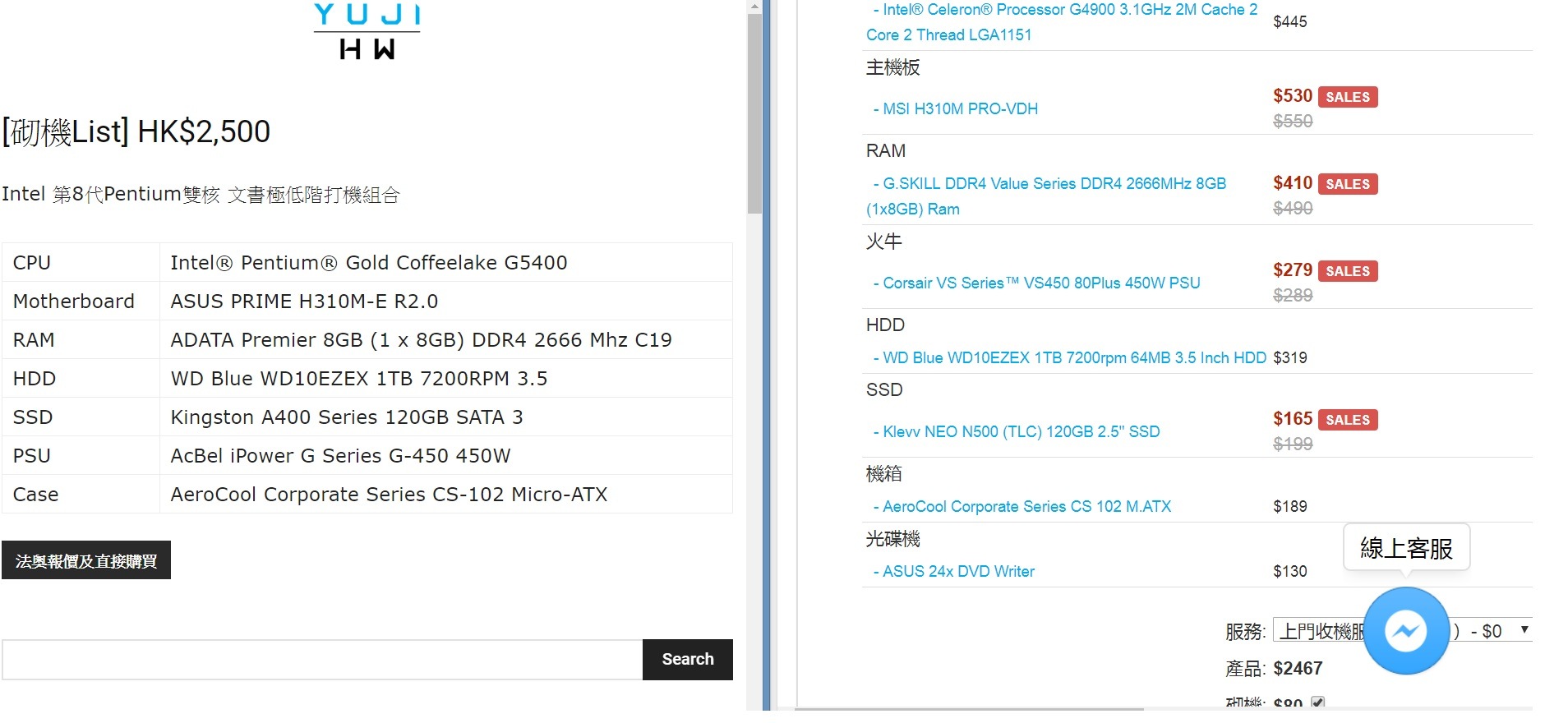Click the SALES badge beside $410
1568x723 pixels.
click(x=1348, y=184)
